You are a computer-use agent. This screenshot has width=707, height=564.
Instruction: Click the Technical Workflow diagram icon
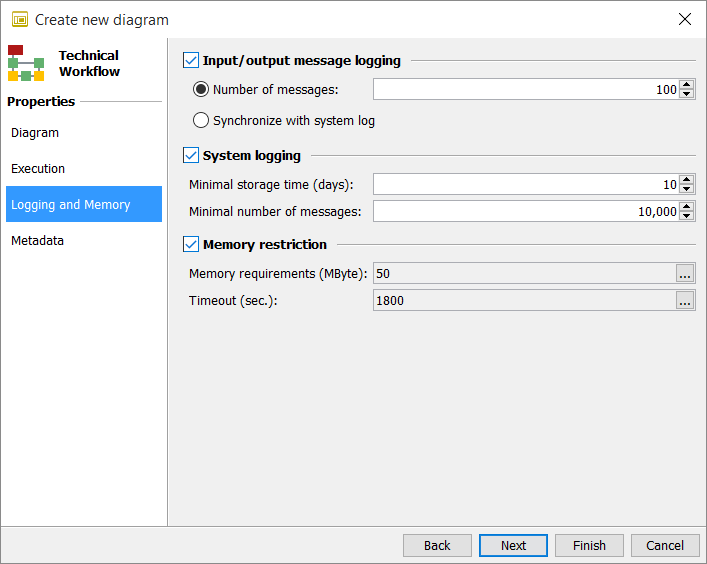26,63
